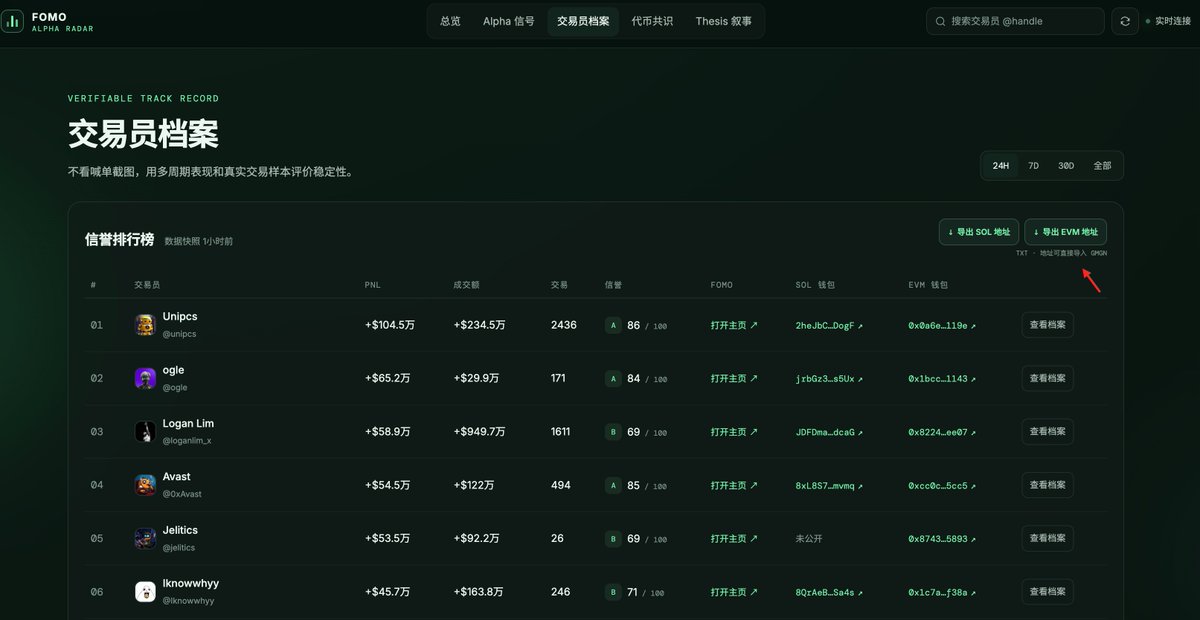Open the 总览 tab
The image size is (1200, 620).
(450, 21)
